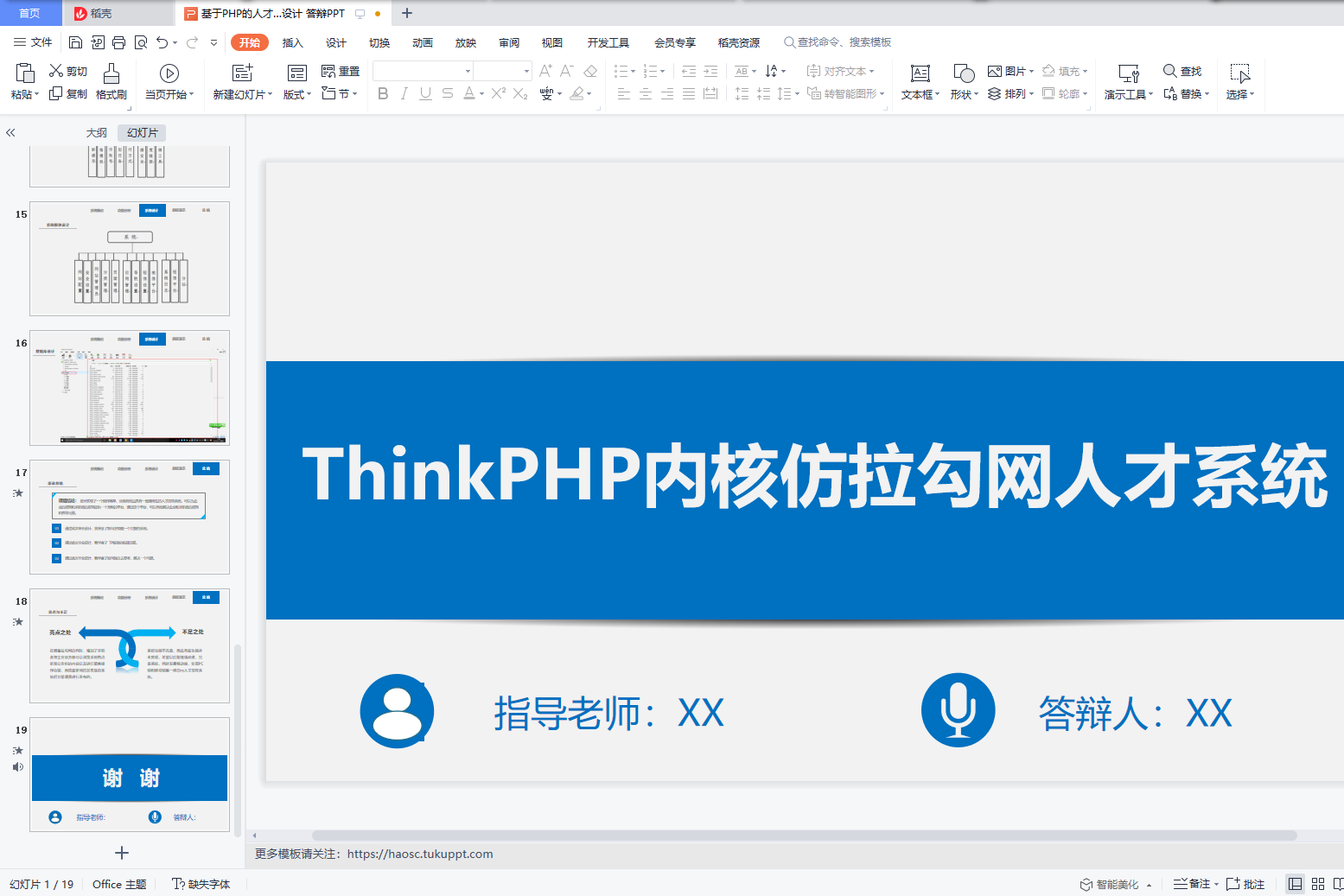Click the New Slide (新建幻灯片) icon
The height and width of the screenshot is (896, 1344).
(243, 73)
